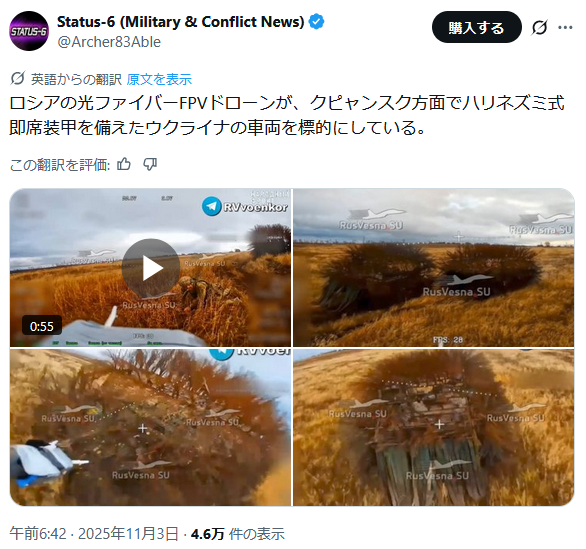Viewport: 586px width, 549px height.
Task: Rate the translation with thumbs up
Action: click(x=124, y=164)
